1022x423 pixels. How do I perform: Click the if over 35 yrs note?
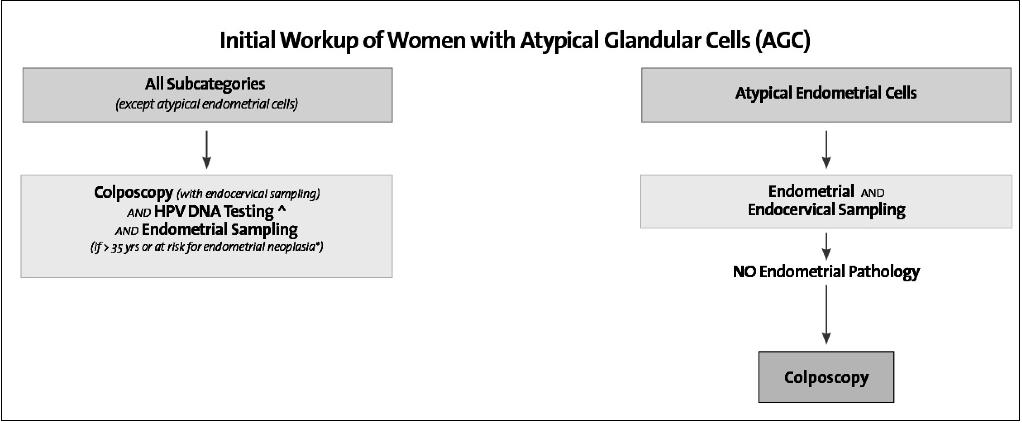pyautogui.click(x=207, y=248)
